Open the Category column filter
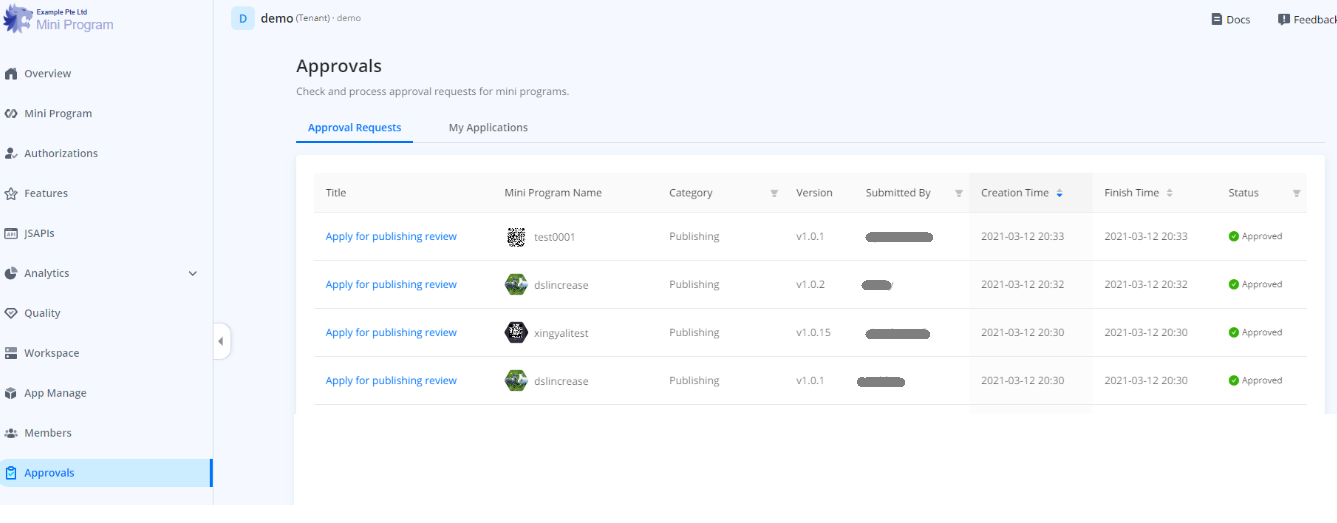The width and height of the screenshot is (1337, 523). tap(774, 194)
